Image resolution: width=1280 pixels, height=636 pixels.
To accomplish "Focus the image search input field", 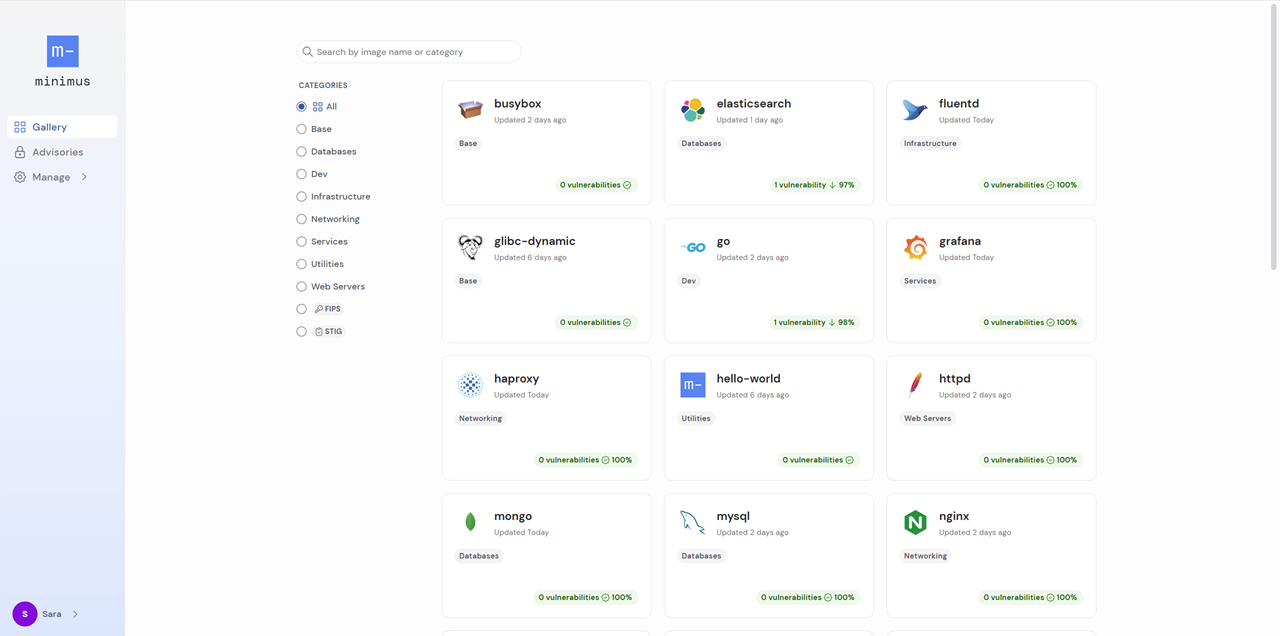I will (x=409, y=52).
